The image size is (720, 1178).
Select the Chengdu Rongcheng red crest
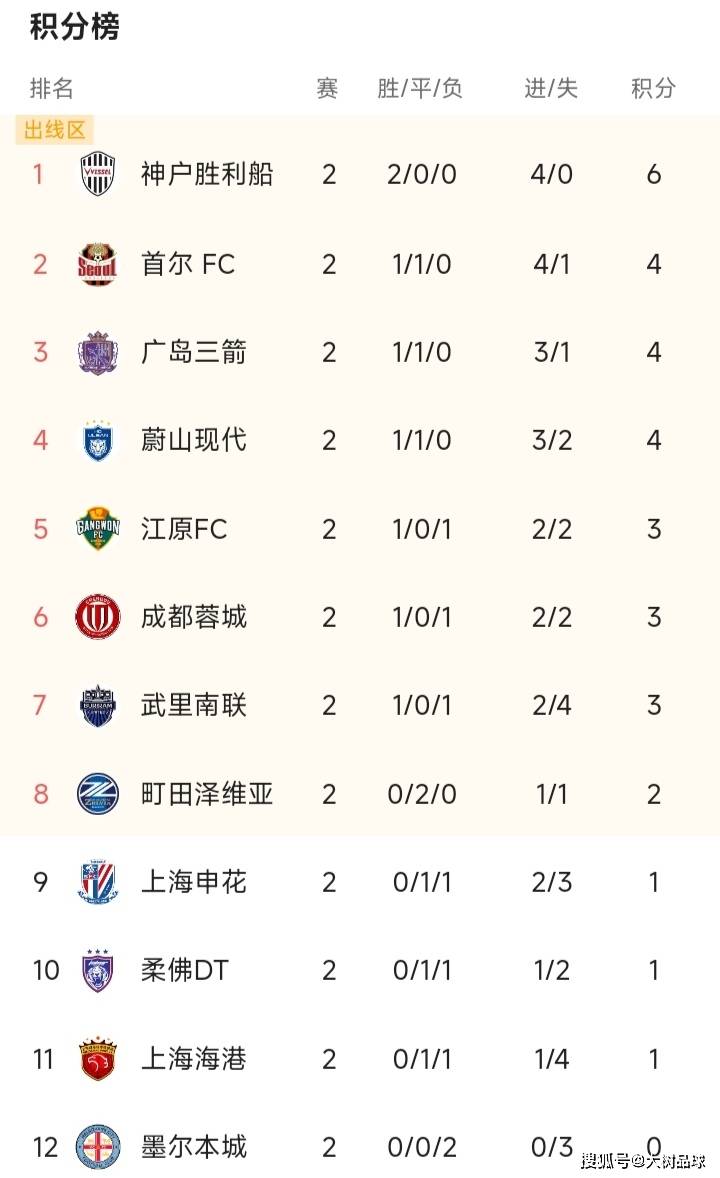pos(97,617)
